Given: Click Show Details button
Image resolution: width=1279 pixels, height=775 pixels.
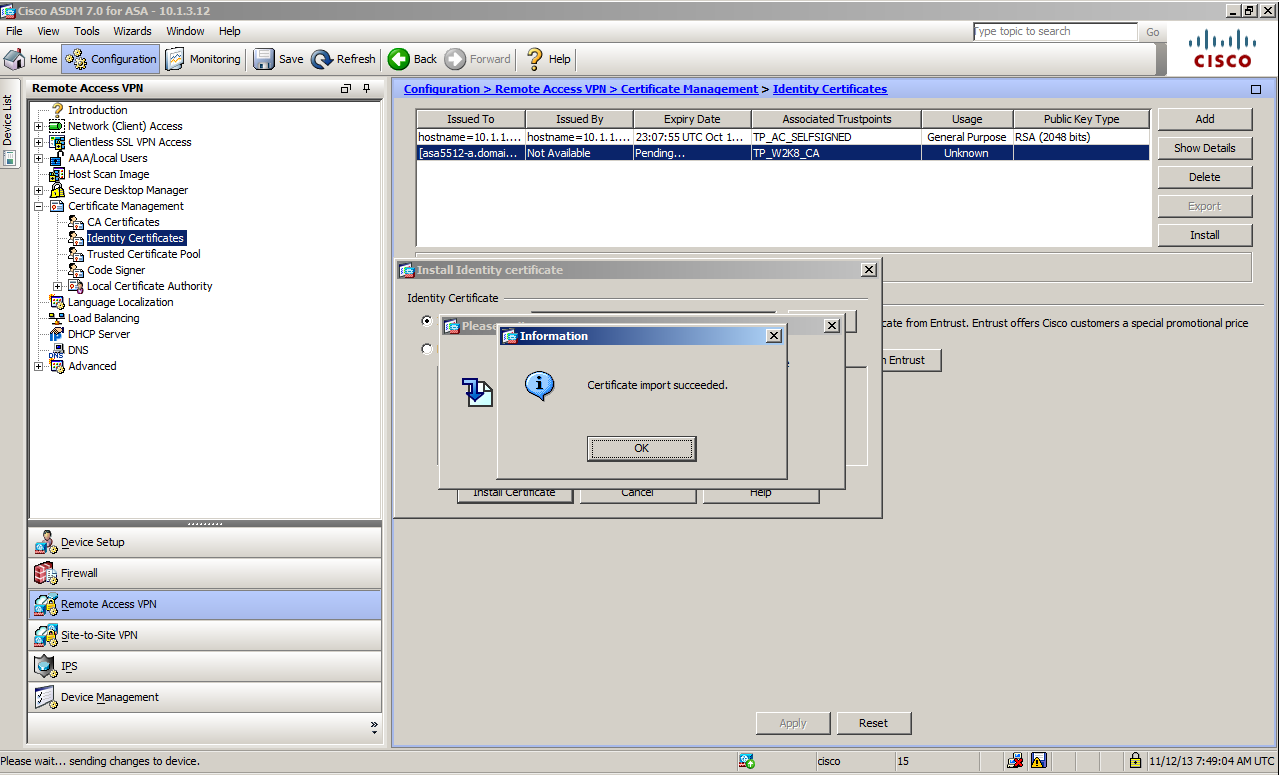Looking at the screenshot, I should [1205, 148].
